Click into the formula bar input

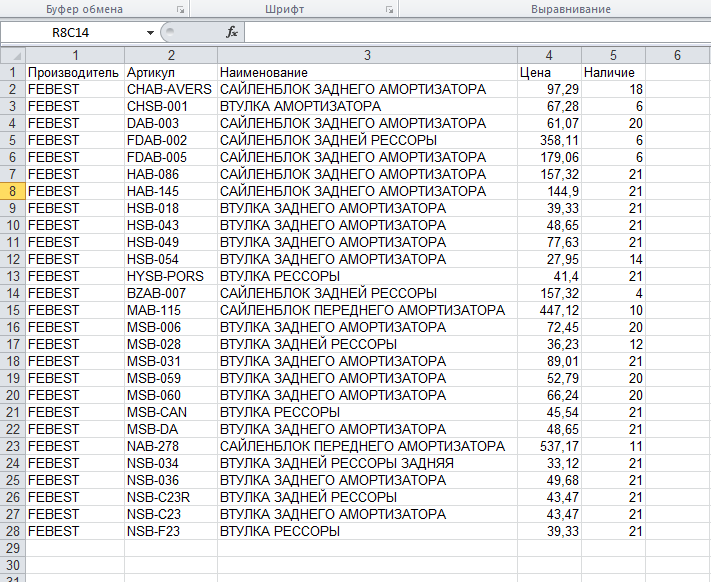[x=477, y=32]
